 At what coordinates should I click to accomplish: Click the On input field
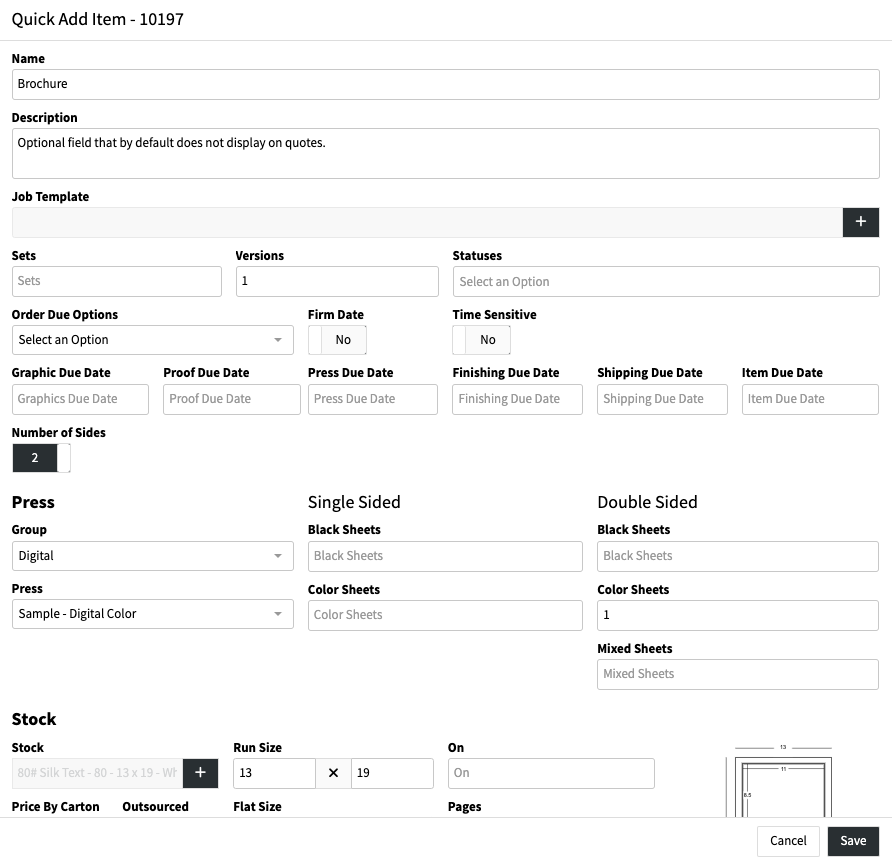(551, 773)
